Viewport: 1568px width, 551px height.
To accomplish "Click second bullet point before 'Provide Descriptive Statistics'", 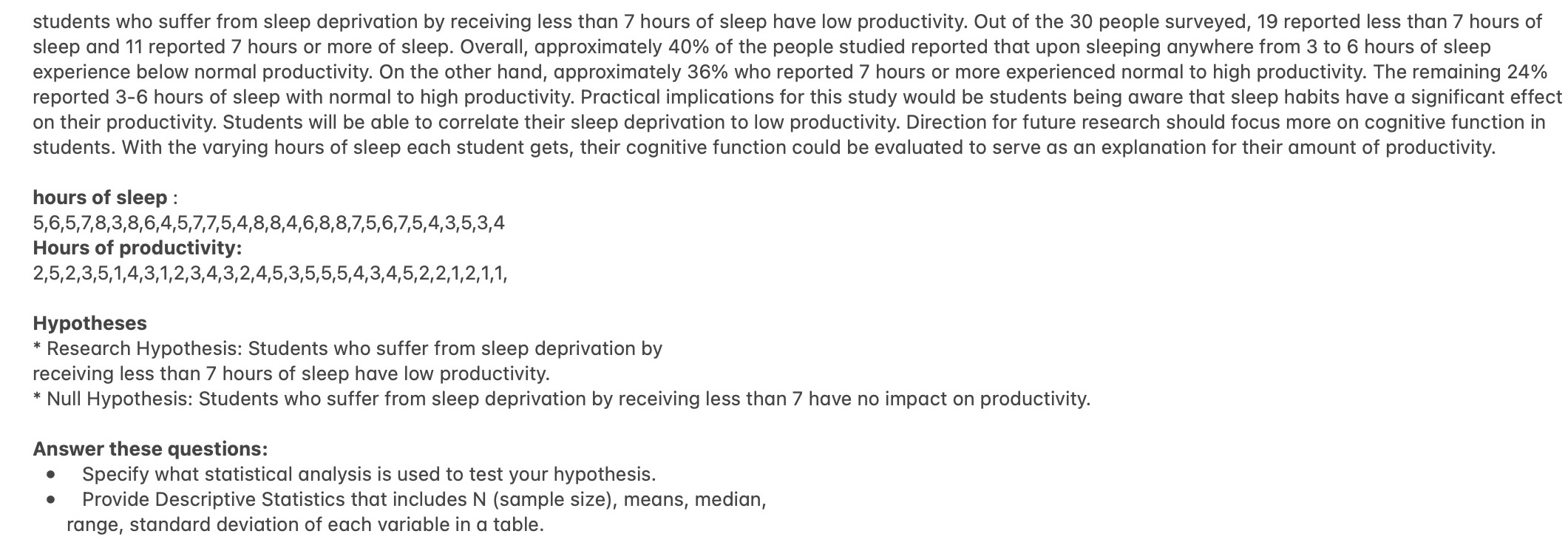I will click(51, 500).
